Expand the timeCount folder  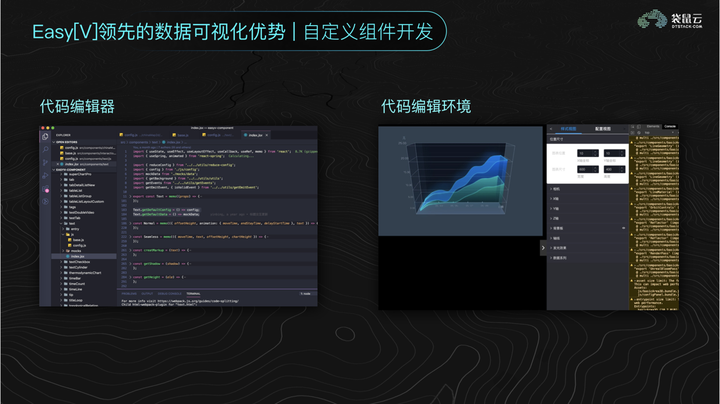(x=84, y=284)
